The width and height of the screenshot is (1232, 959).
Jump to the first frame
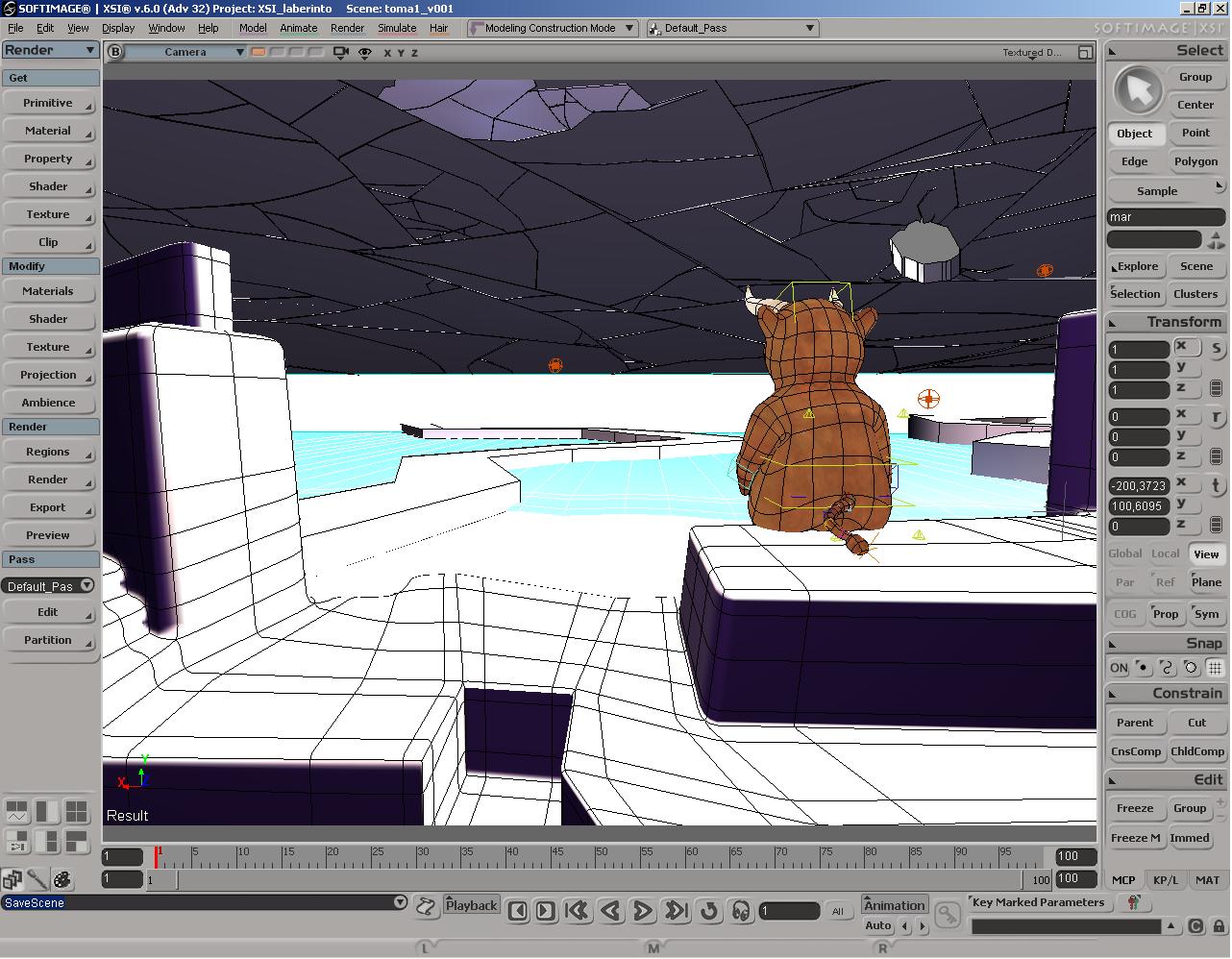578,910
